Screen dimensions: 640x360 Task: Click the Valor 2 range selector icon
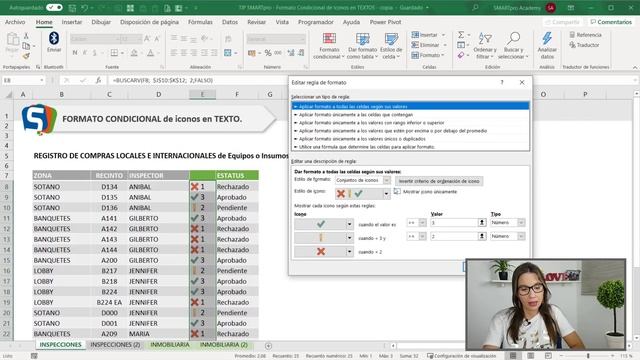click(482, 236)
